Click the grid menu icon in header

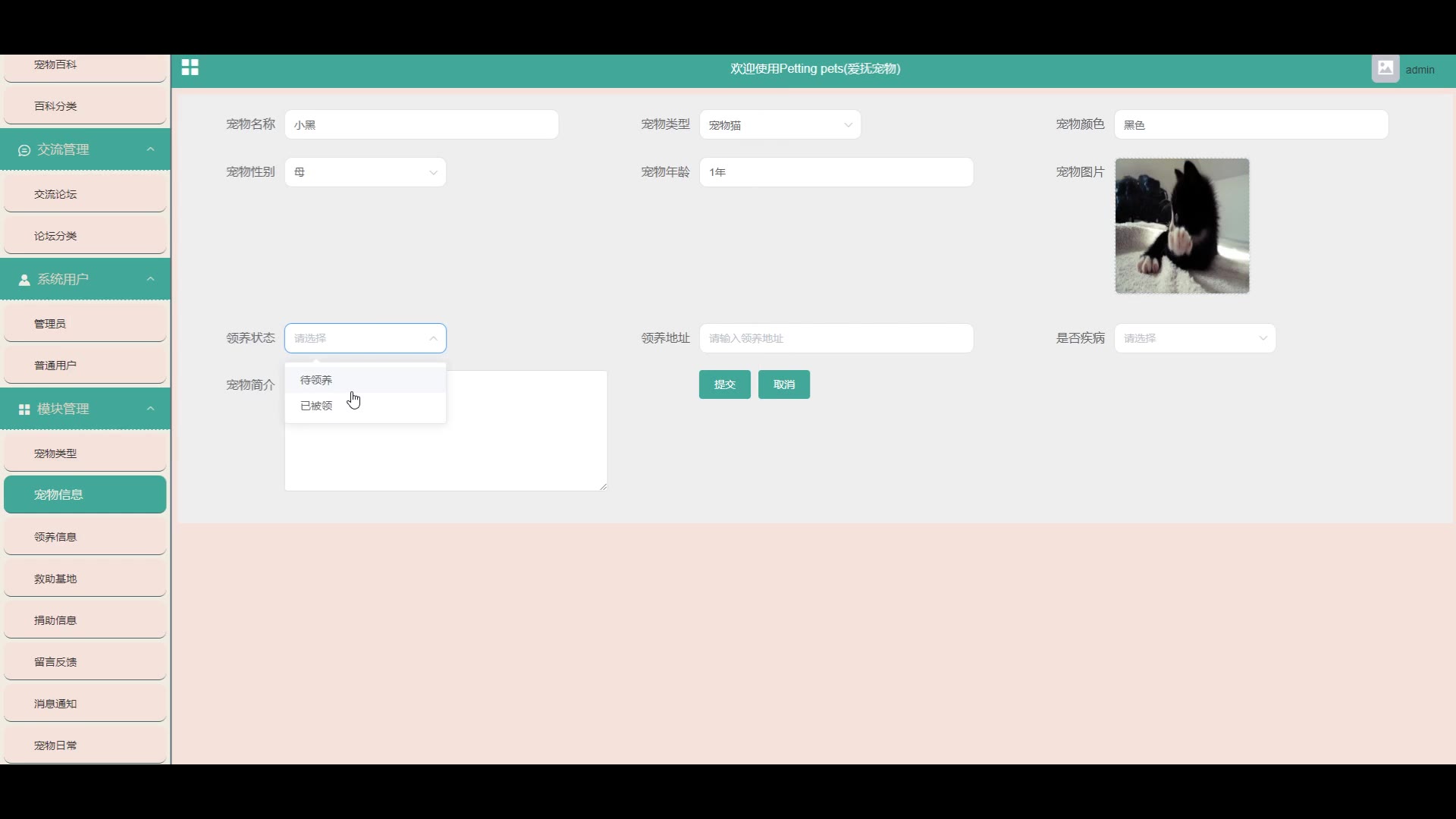tap(190, 68)
